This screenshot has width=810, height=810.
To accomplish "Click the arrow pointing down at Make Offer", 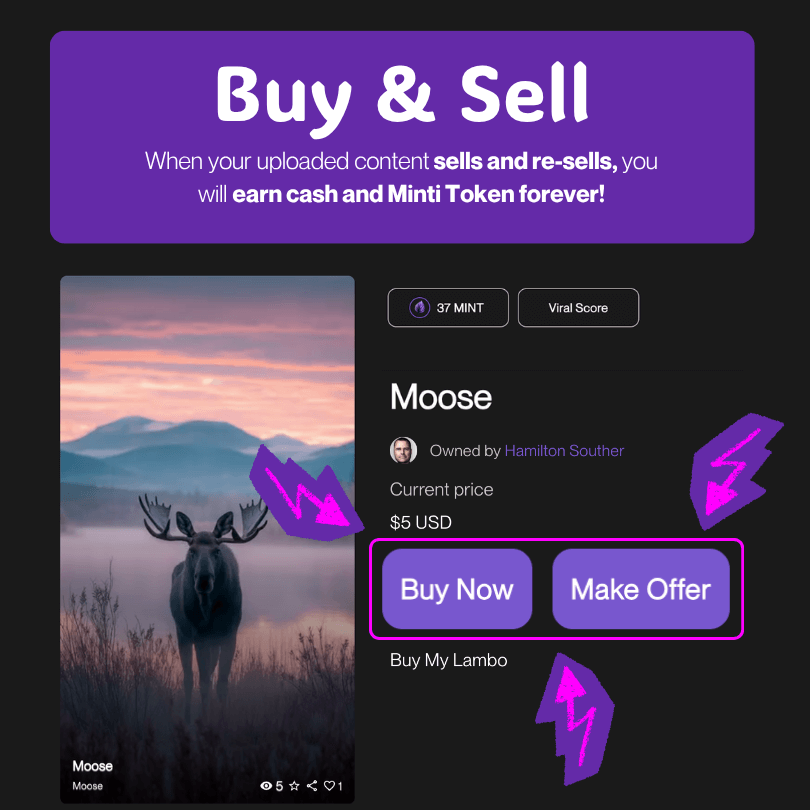I will (734, 471).
